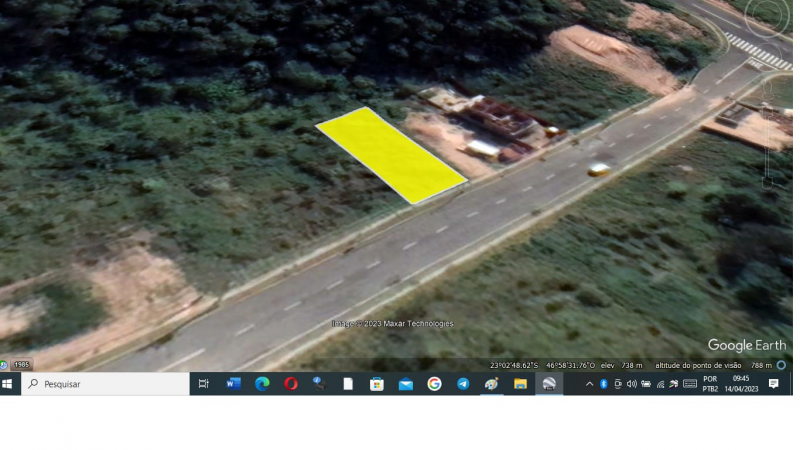Expand the hidden system tray icons
Screen dimensions: 800x450
[x=589, y=384]
